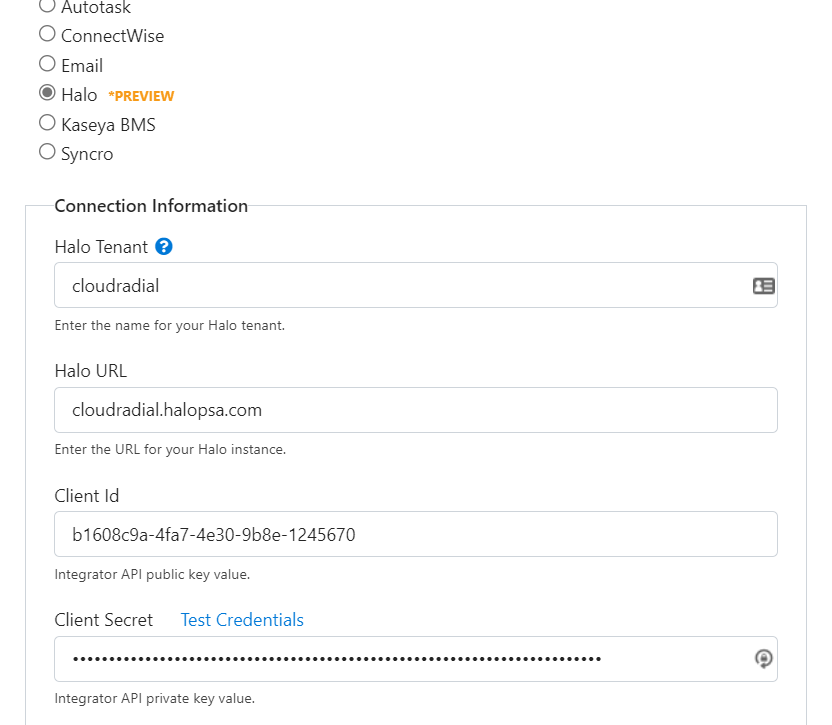Click the Connection Information heading
This screenshot has height=725, width=832.
(x=151, y=206)
